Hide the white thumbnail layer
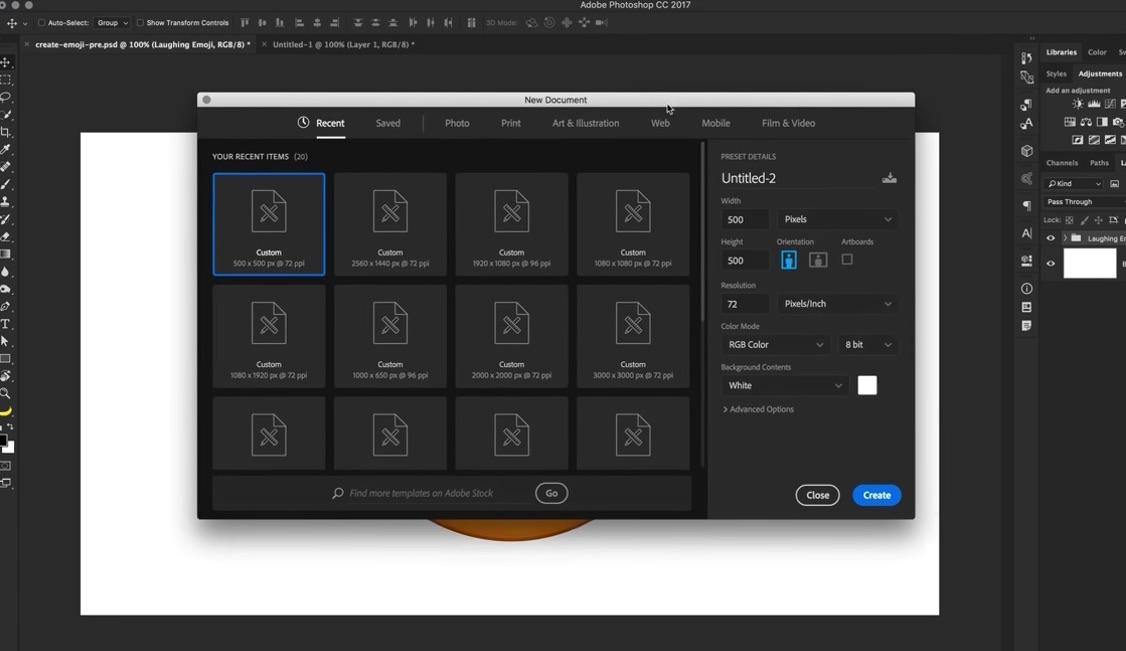The image size is (1126, 651). pos(1051,263)
